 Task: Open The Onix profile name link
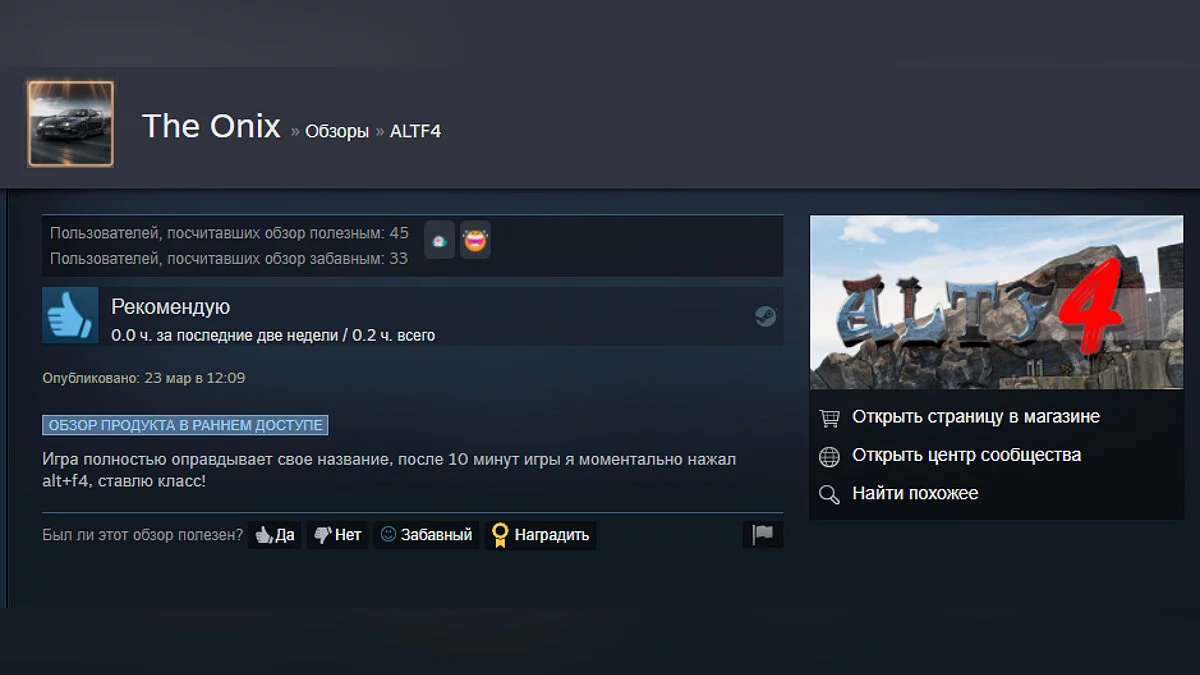tap(211, 126)
